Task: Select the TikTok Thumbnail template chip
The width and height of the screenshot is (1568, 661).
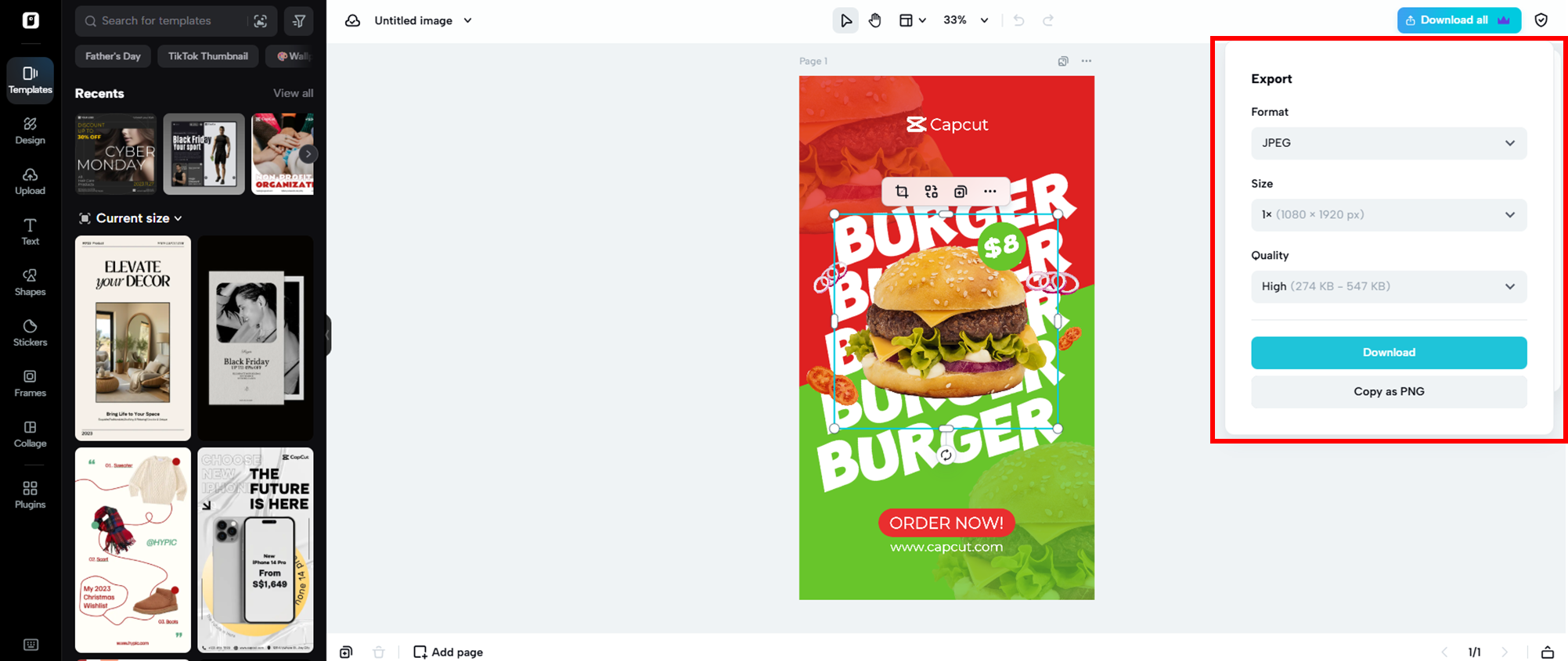Action: coord(207,56)
